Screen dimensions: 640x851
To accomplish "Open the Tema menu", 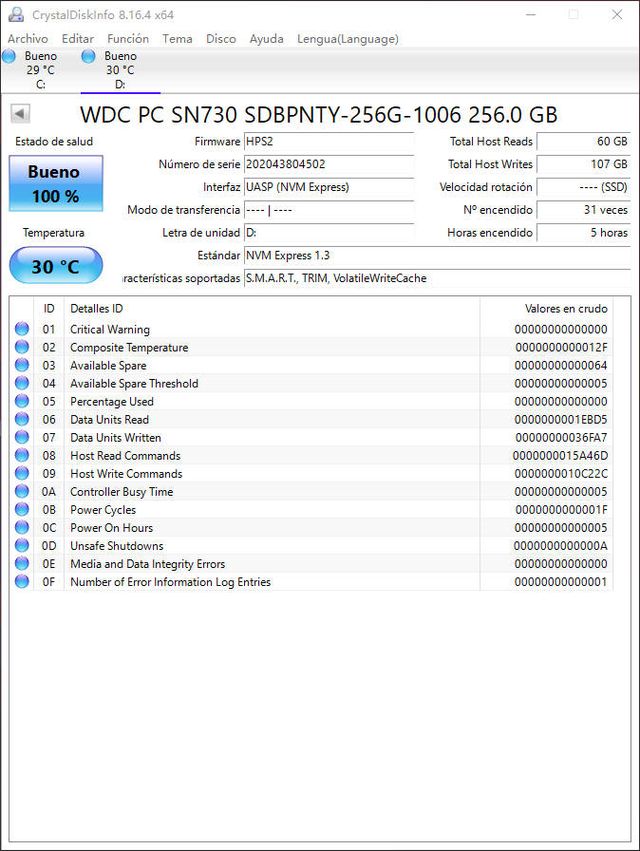I will (x=177, y=39).
